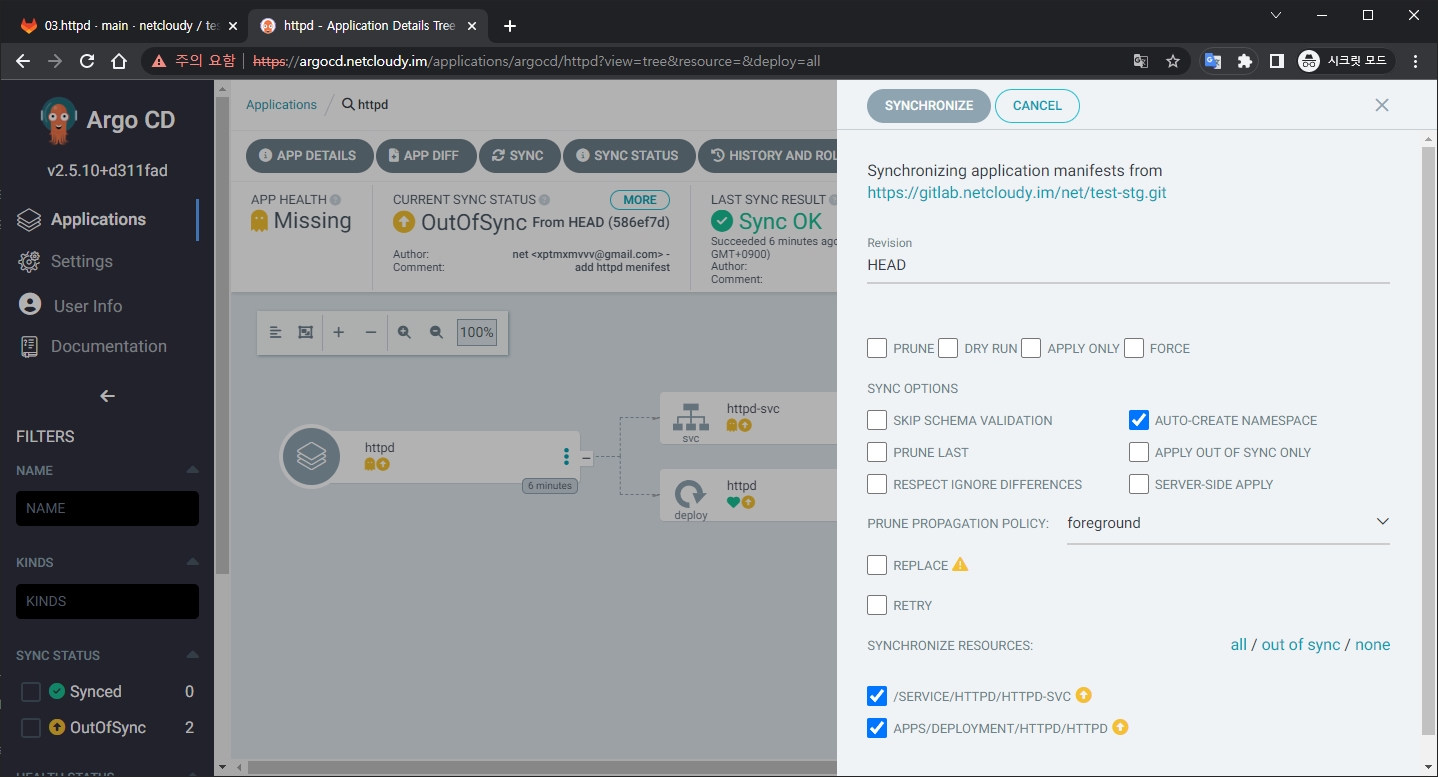1438x777 pixels.
Task: Enable the REPLACE checkbox
Action: pos(877,565)
